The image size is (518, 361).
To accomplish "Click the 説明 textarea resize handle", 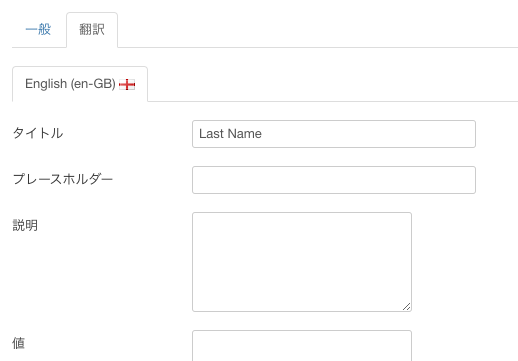I will point(406,307).
